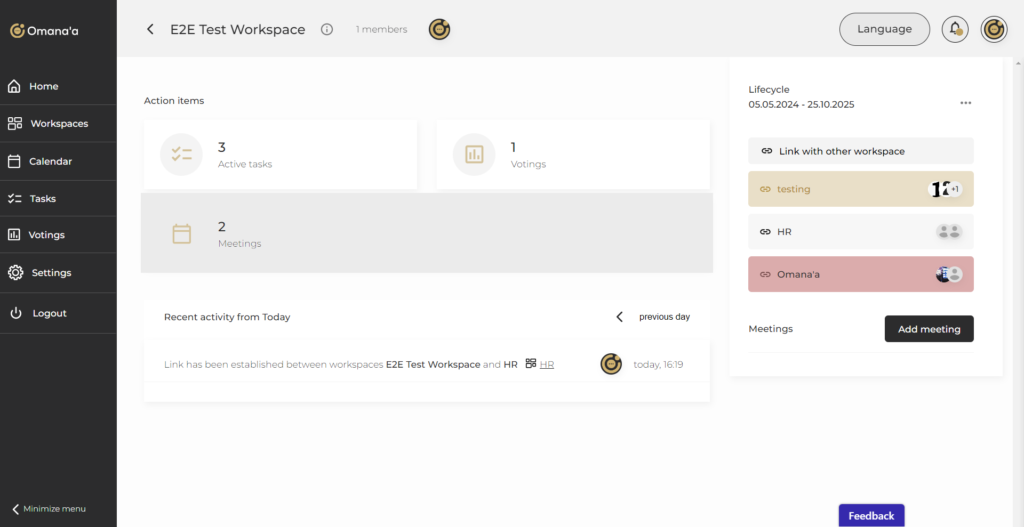Open the workspace info icon
Image resolution: width=1024 pixels, height=527 pixels.
tap(327, 30)
